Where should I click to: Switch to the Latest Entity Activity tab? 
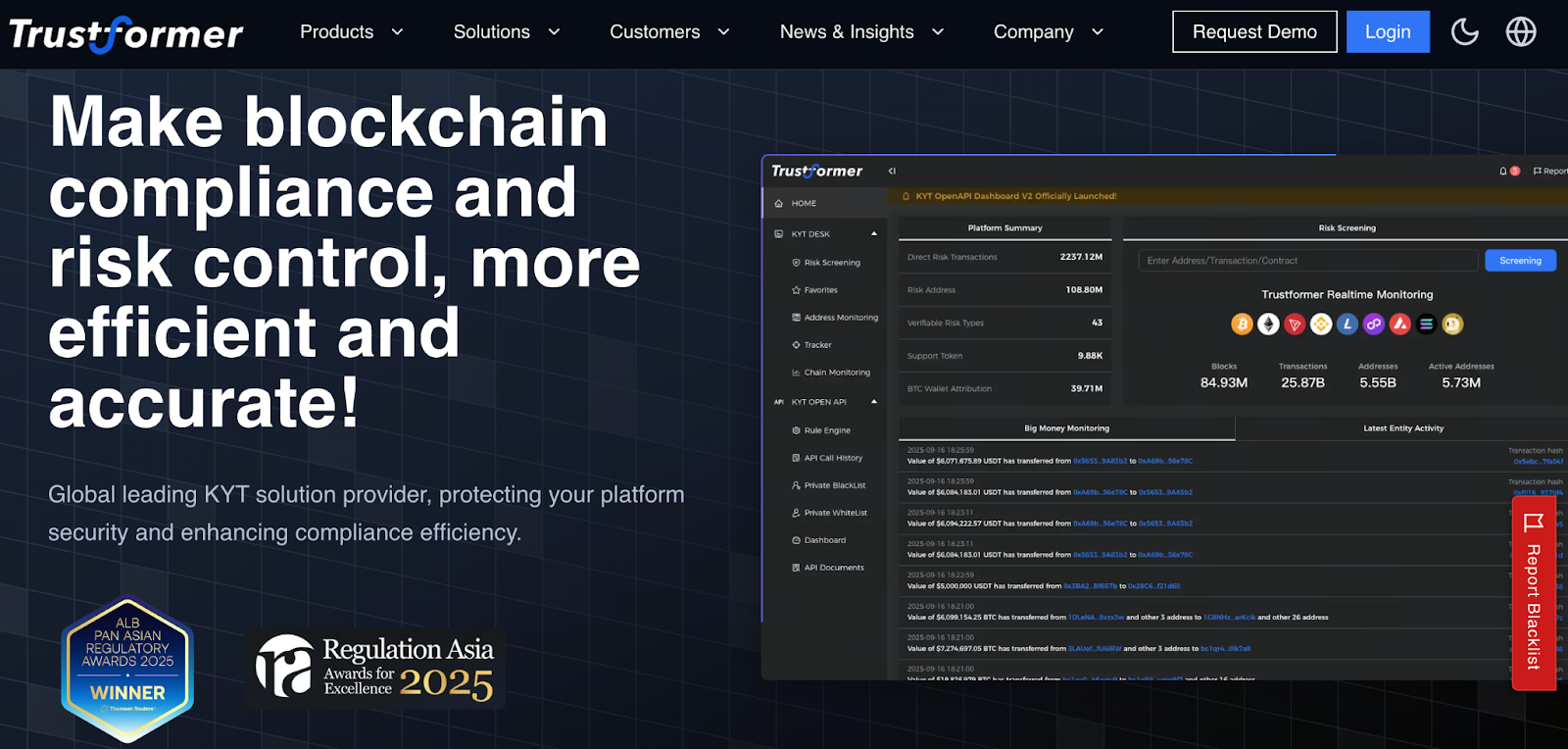click(x=1403, y=428)
